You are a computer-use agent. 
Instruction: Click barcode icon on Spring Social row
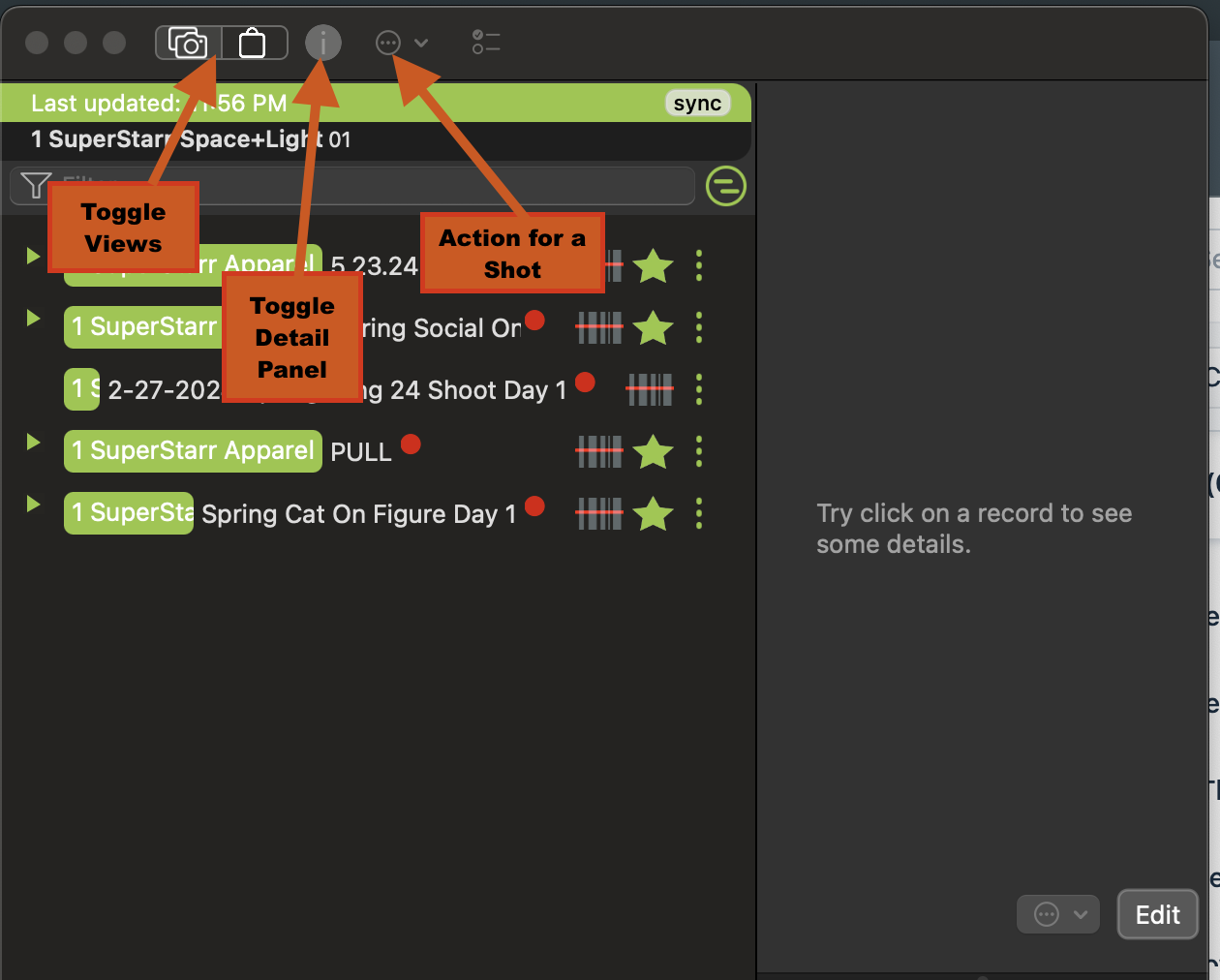(599, 328)
